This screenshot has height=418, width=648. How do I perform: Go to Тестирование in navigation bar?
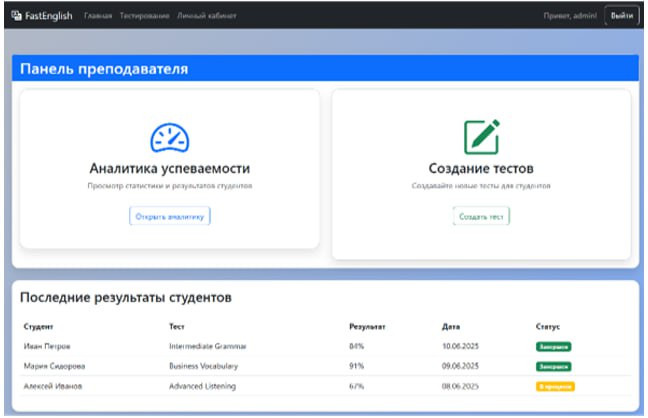[x=145, y=16]
